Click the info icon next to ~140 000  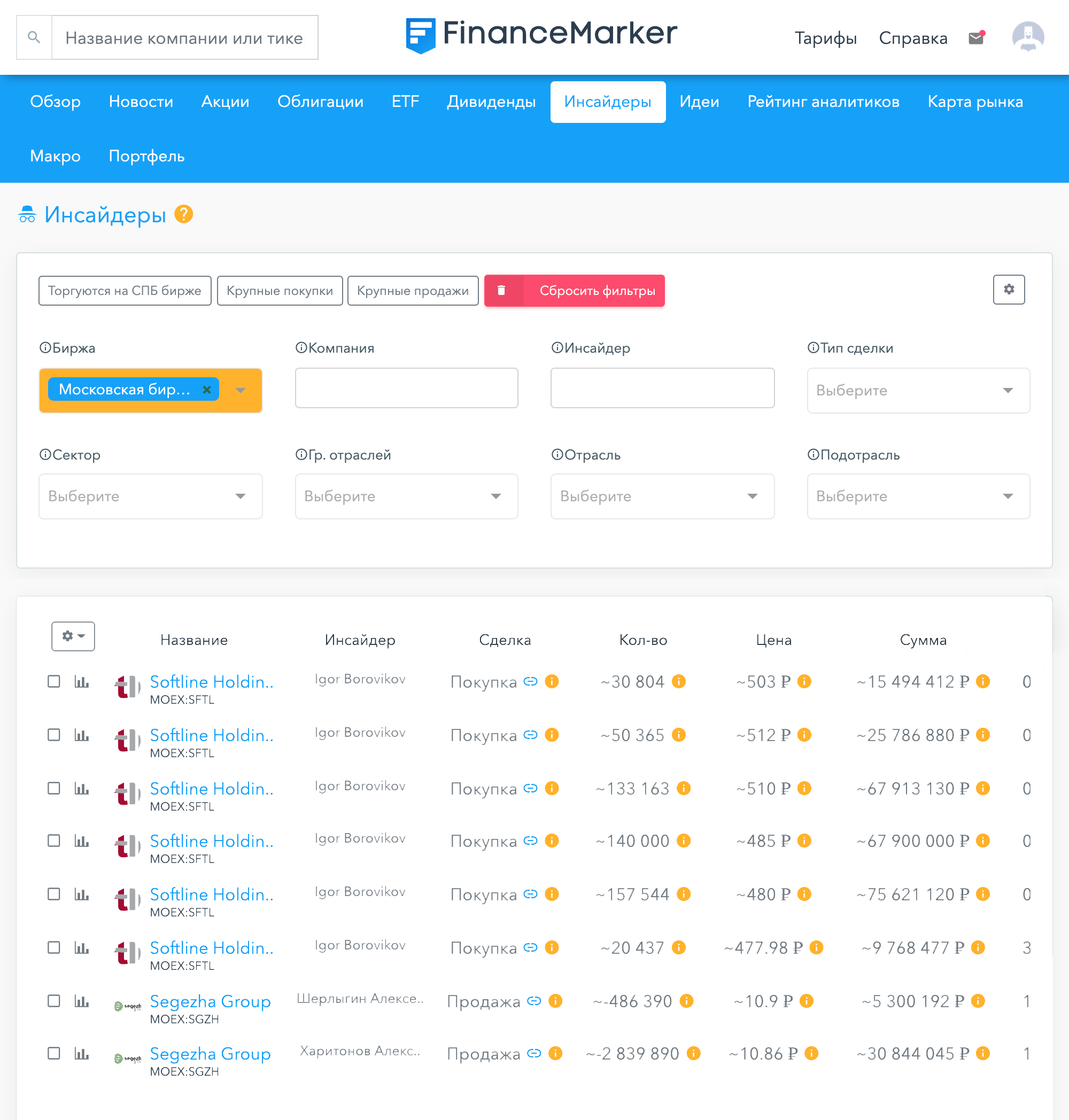click(x=684, y=841)
